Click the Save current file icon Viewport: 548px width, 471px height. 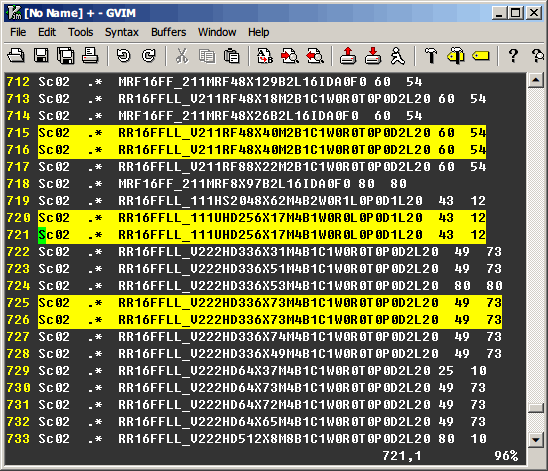(x=41, y=56)
